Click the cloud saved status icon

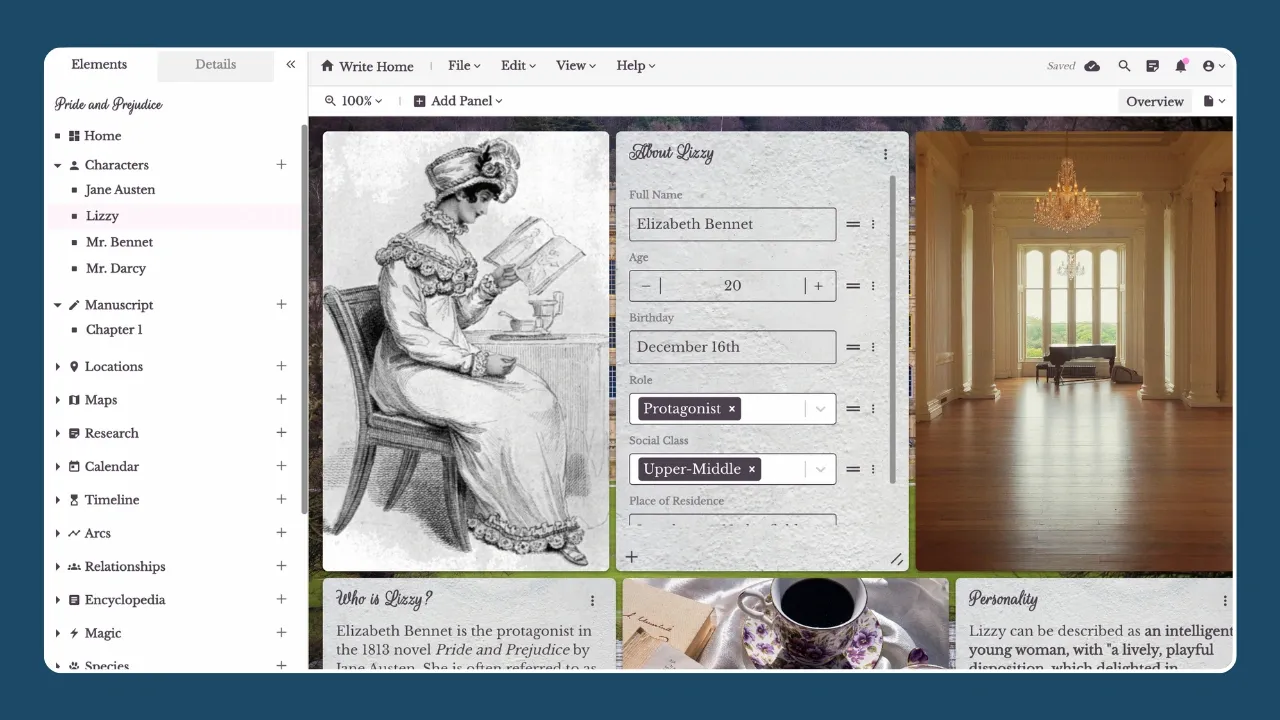click(x=1092, y=65)
